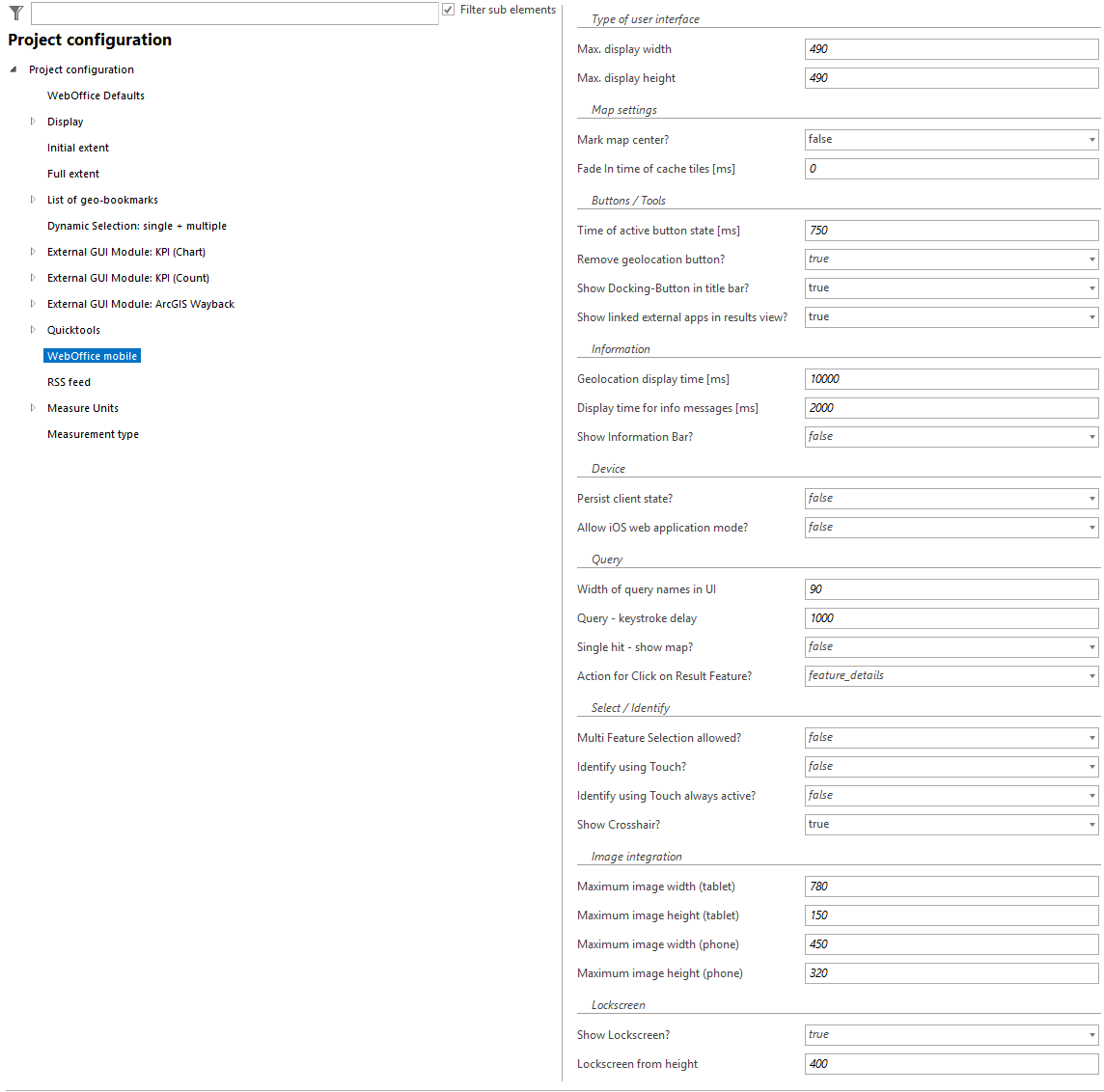Select the WebOffice Defaults tree item

(96, 96)
